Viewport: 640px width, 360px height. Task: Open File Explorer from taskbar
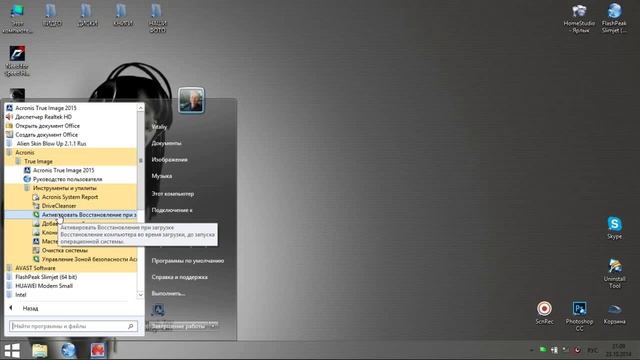tap(40, 351)
